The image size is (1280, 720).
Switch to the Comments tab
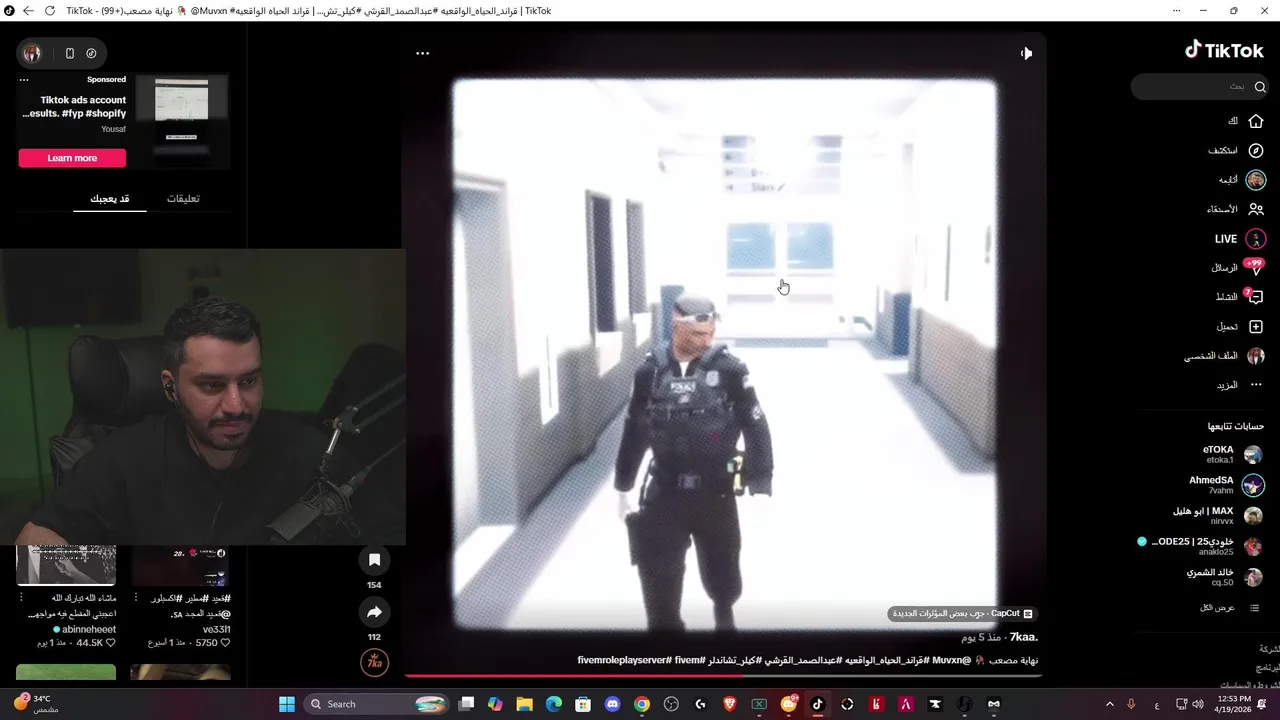click(183, 198)
